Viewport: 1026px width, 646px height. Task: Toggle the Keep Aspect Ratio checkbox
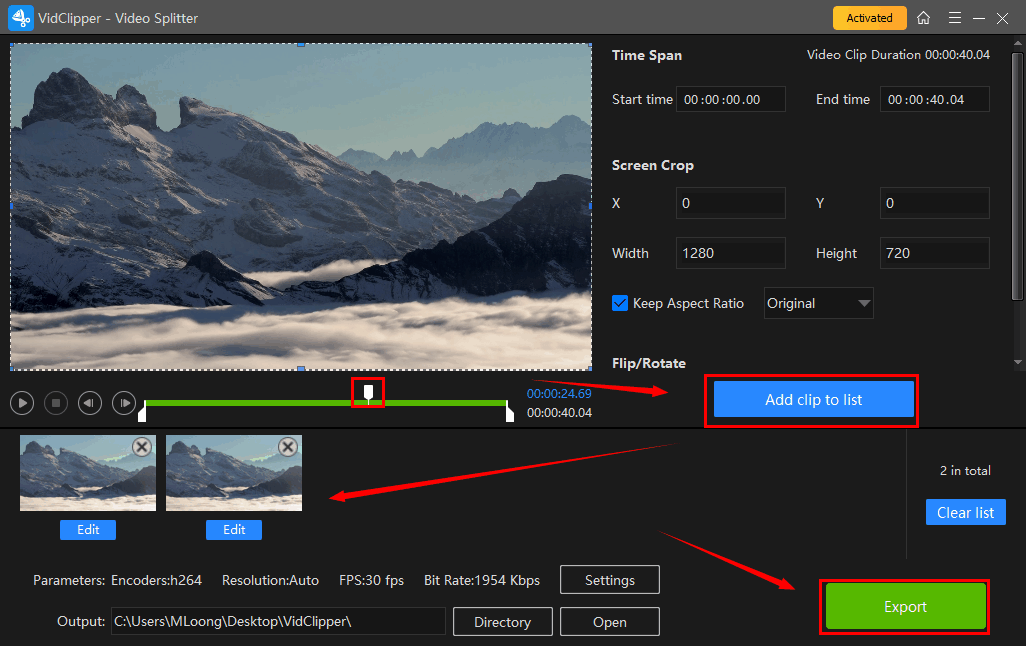(x=620, y=303)
